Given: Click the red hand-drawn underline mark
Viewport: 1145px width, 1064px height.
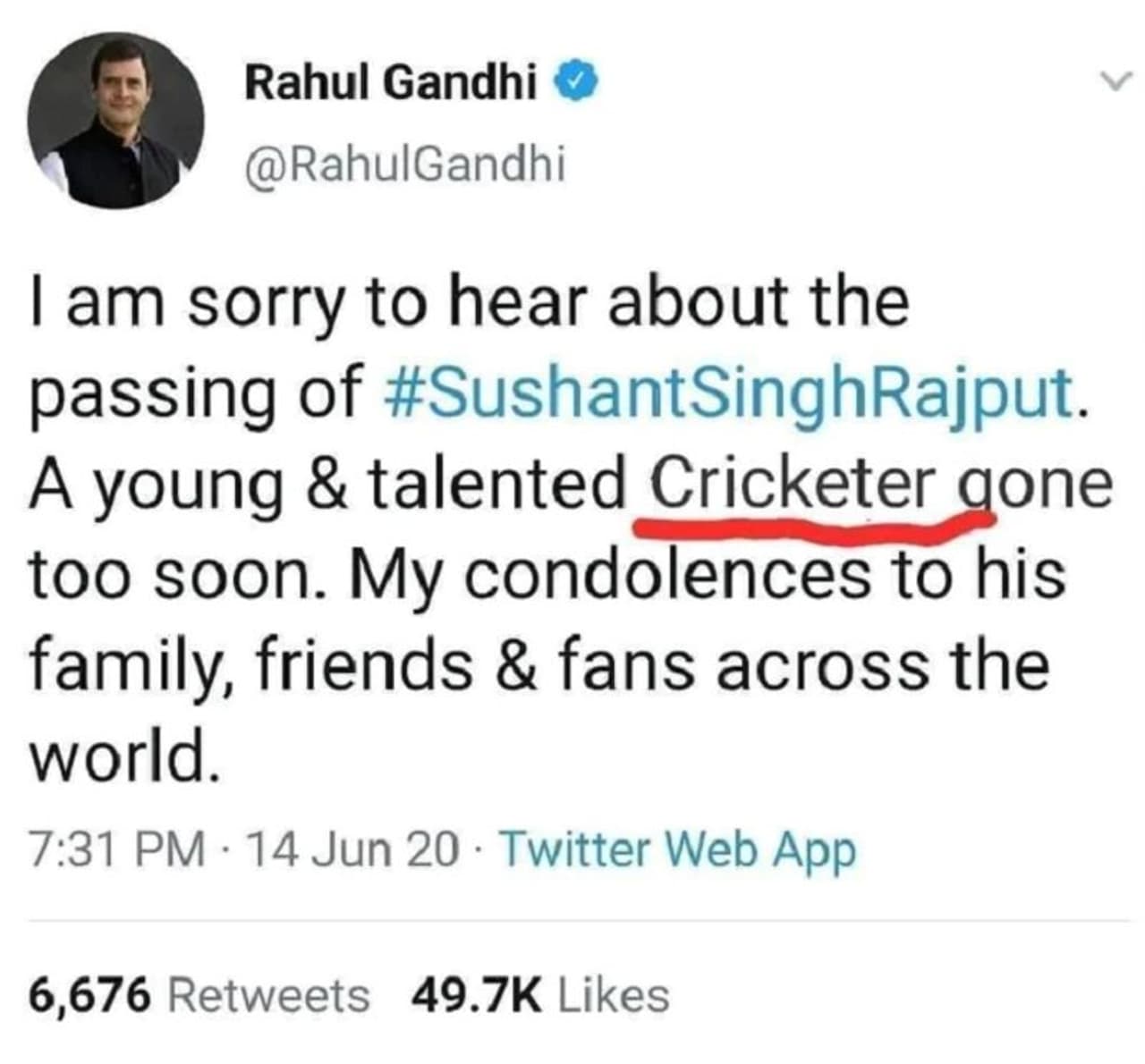Looking at the screenshot, I should (x=805, y=528).
